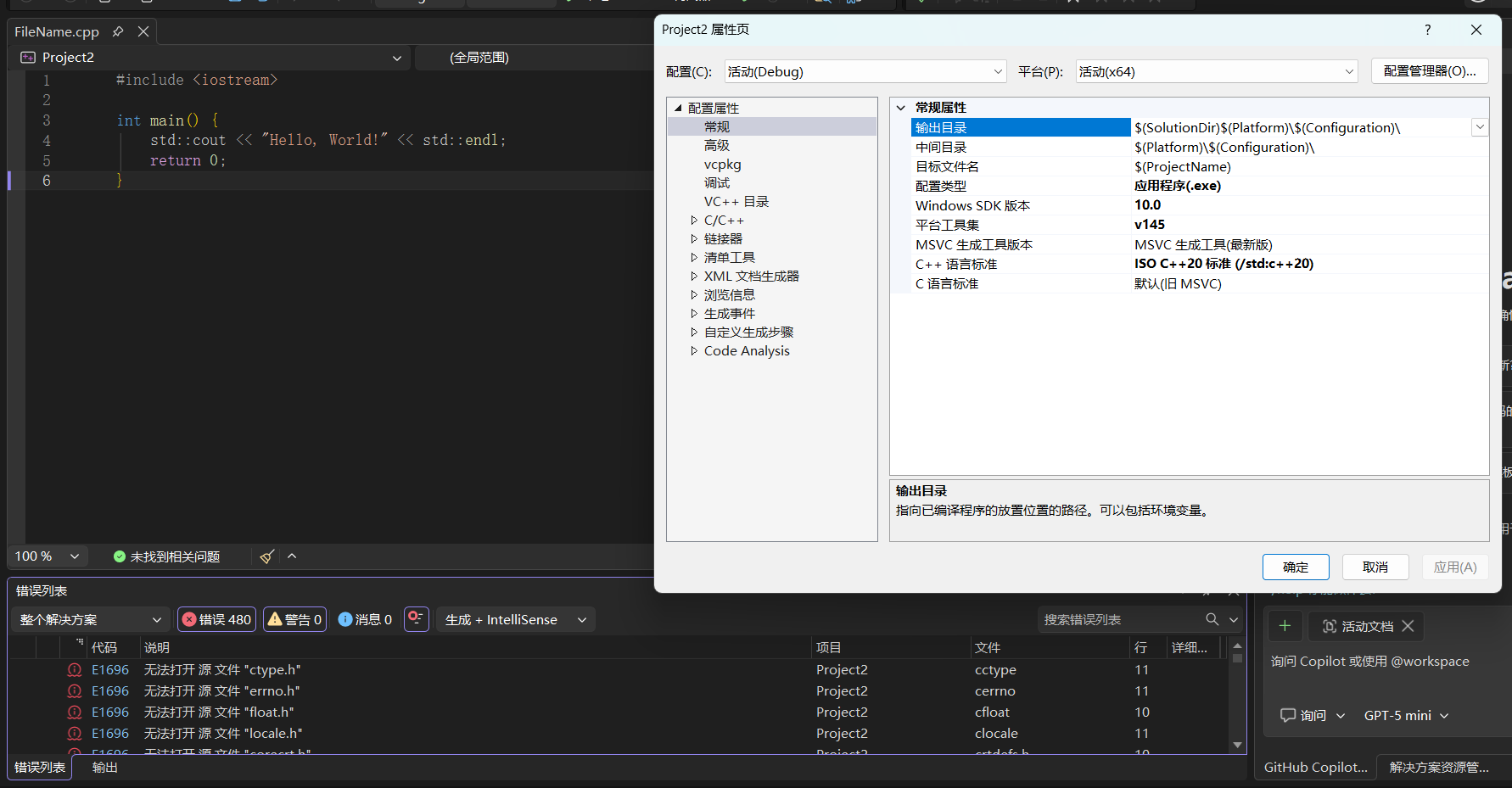Click 确定 to confirm properties

(x=1296, y=567)
